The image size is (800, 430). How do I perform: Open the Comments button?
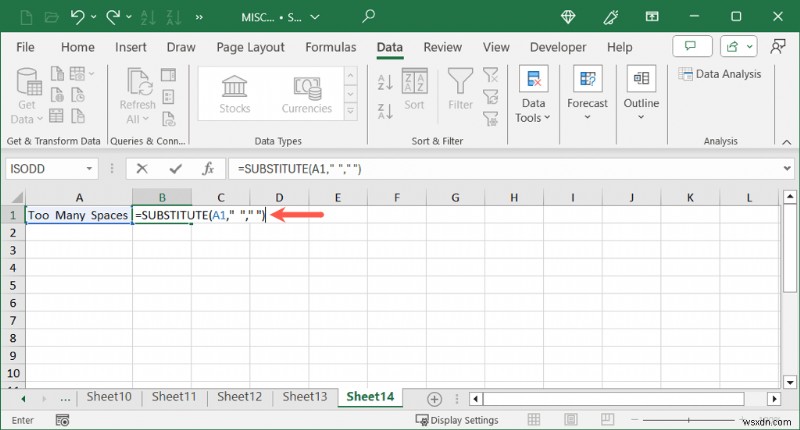[692, 46]
